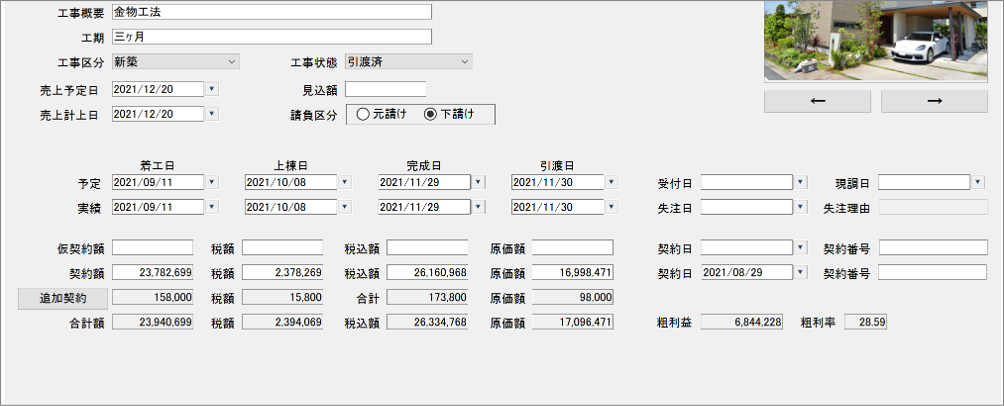The image size is (1004, 406).
Task: Click the 工事概要 field containing 金物工法
Action: [271, 12]
